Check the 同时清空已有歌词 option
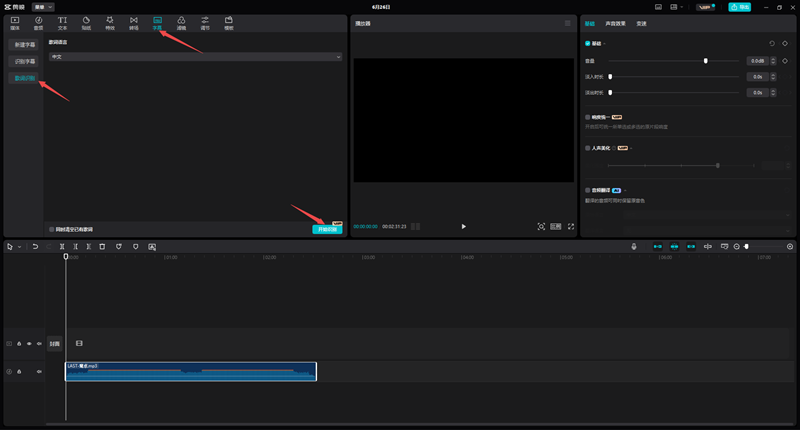This screenshot has height=430, width=800. click(x=52, y=229)
